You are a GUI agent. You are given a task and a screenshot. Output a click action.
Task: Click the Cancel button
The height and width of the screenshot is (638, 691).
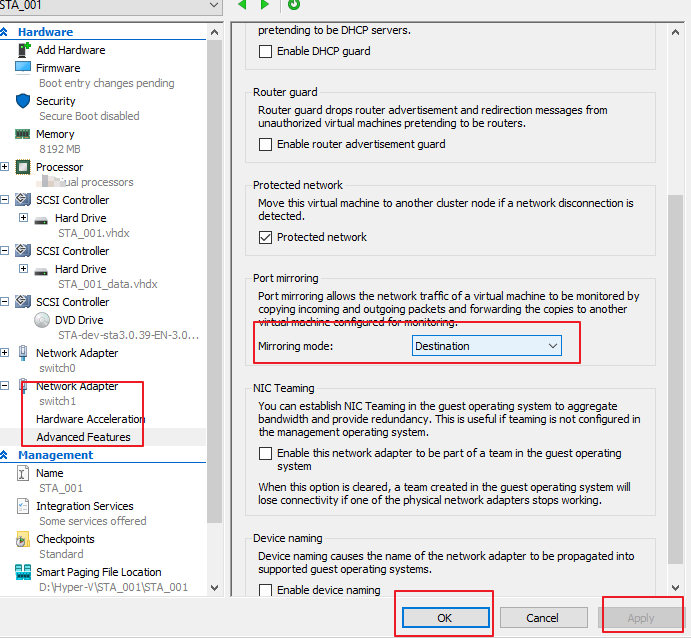point(543,618)
